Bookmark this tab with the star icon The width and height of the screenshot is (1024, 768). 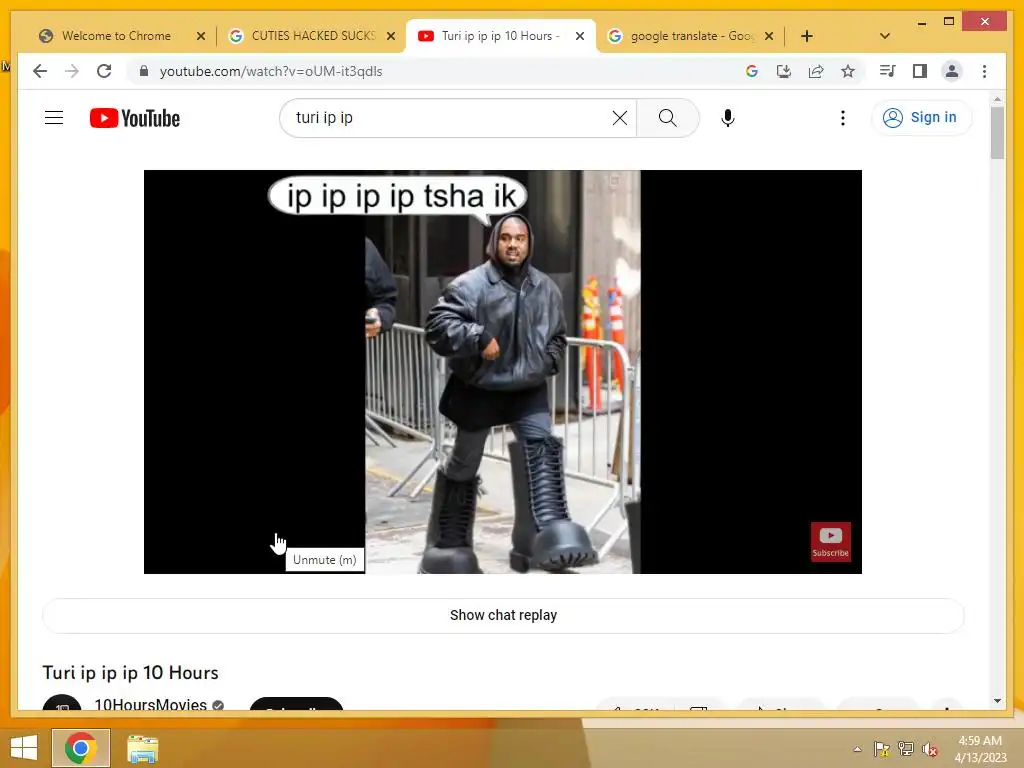click(x=848, y=71)
